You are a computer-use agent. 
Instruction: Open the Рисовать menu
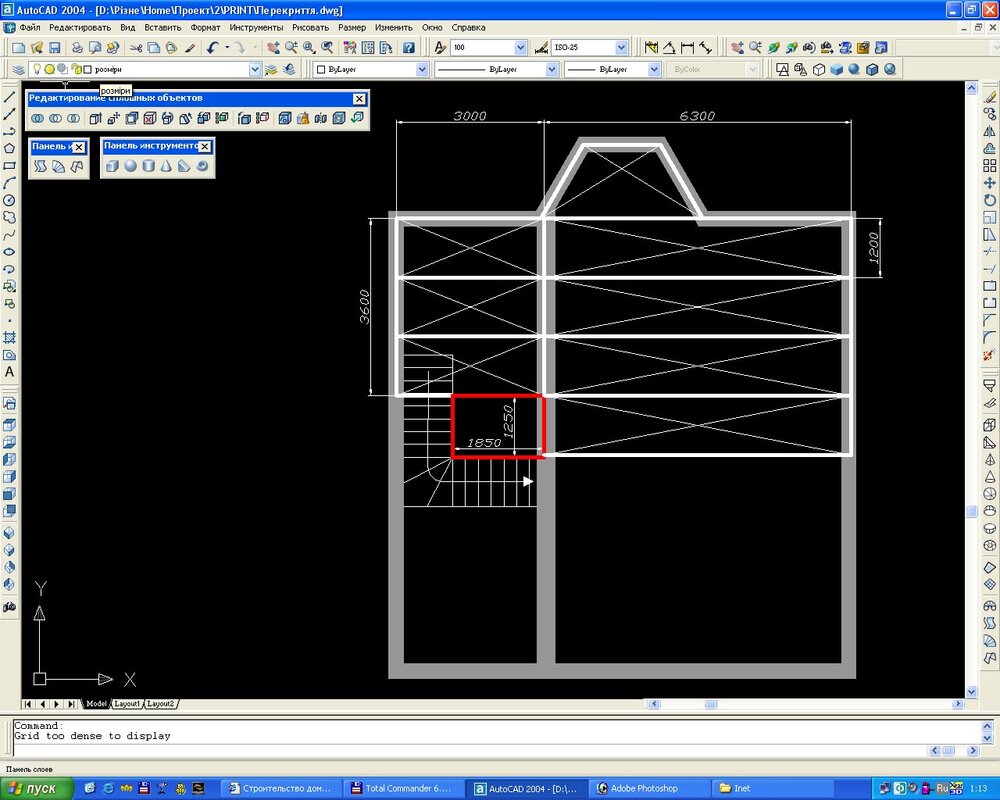[310, 27]
